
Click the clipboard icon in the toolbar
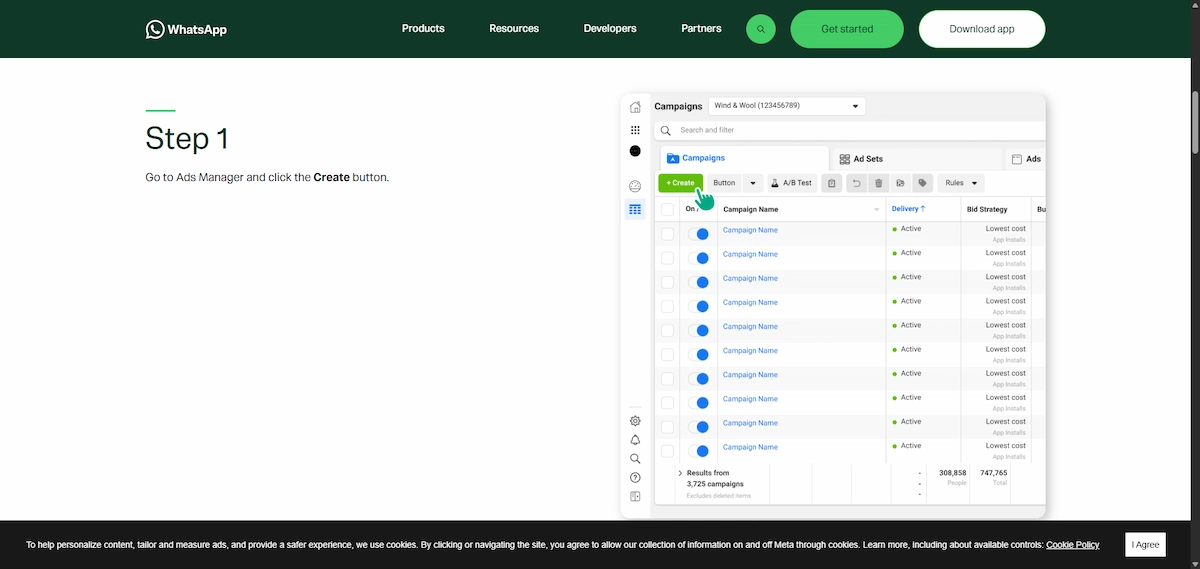pyautogui.click(x=832, y=183)
